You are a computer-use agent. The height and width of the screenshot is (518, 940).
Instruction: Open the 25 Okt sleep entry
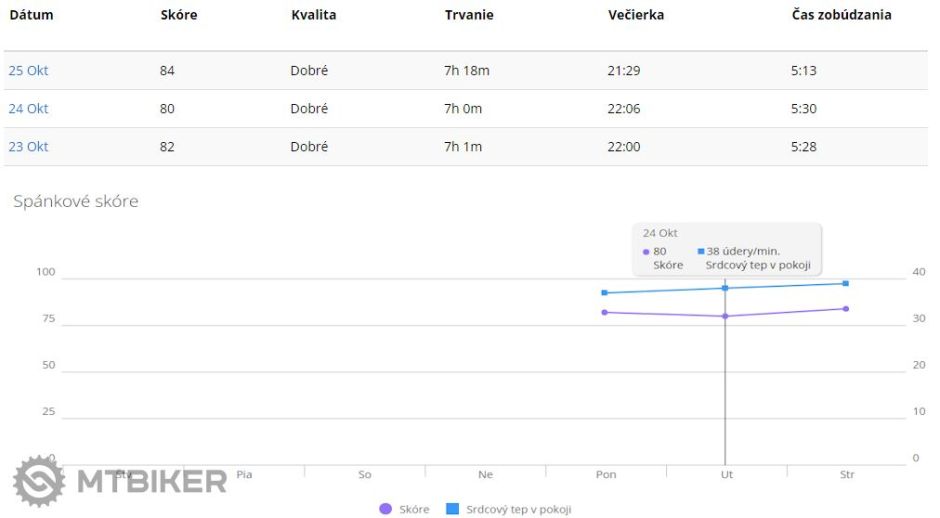[28, 71]
